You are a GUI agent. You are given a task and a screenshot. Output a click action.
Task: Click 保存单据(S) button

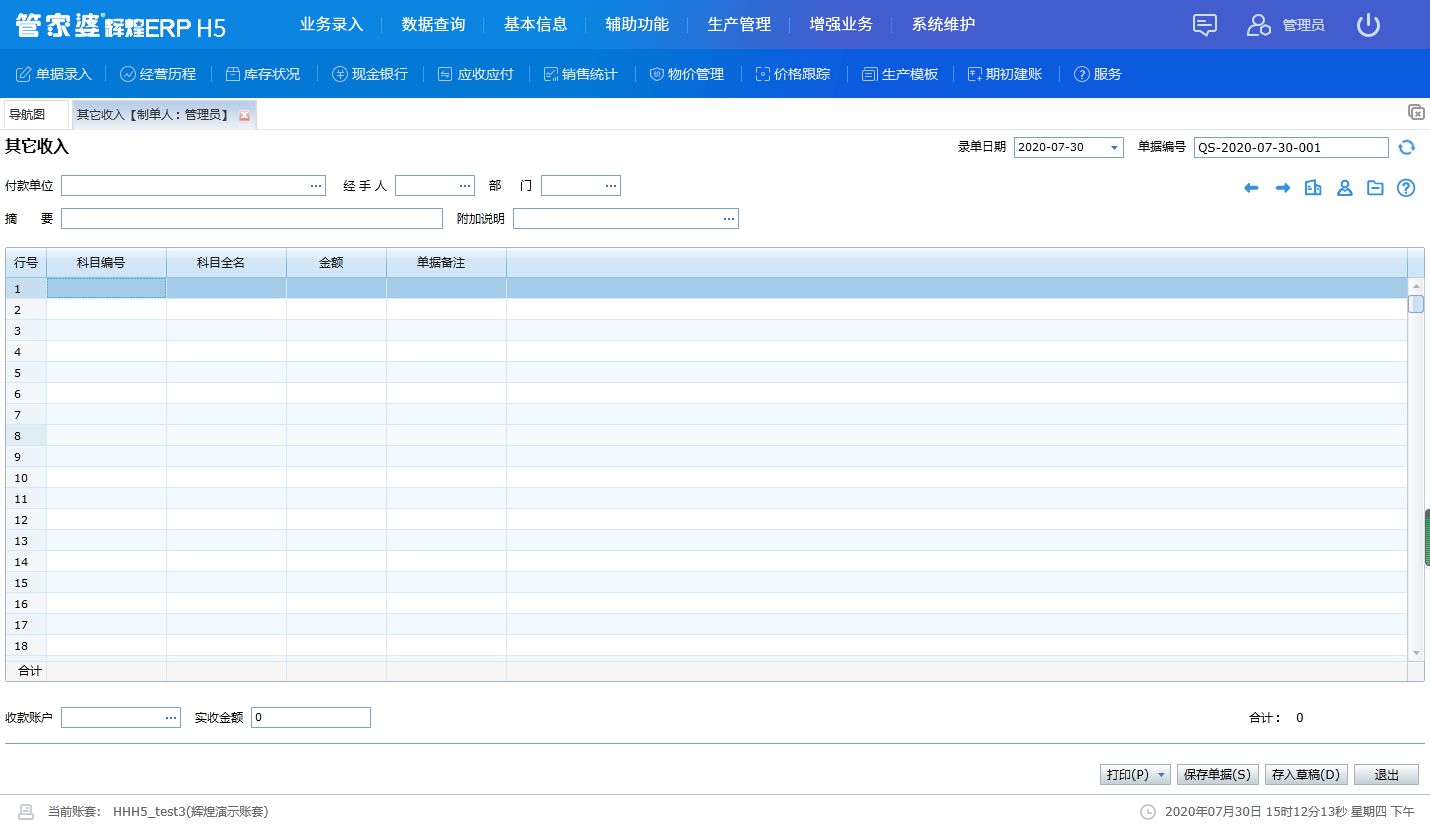(x=1217, y=775)
